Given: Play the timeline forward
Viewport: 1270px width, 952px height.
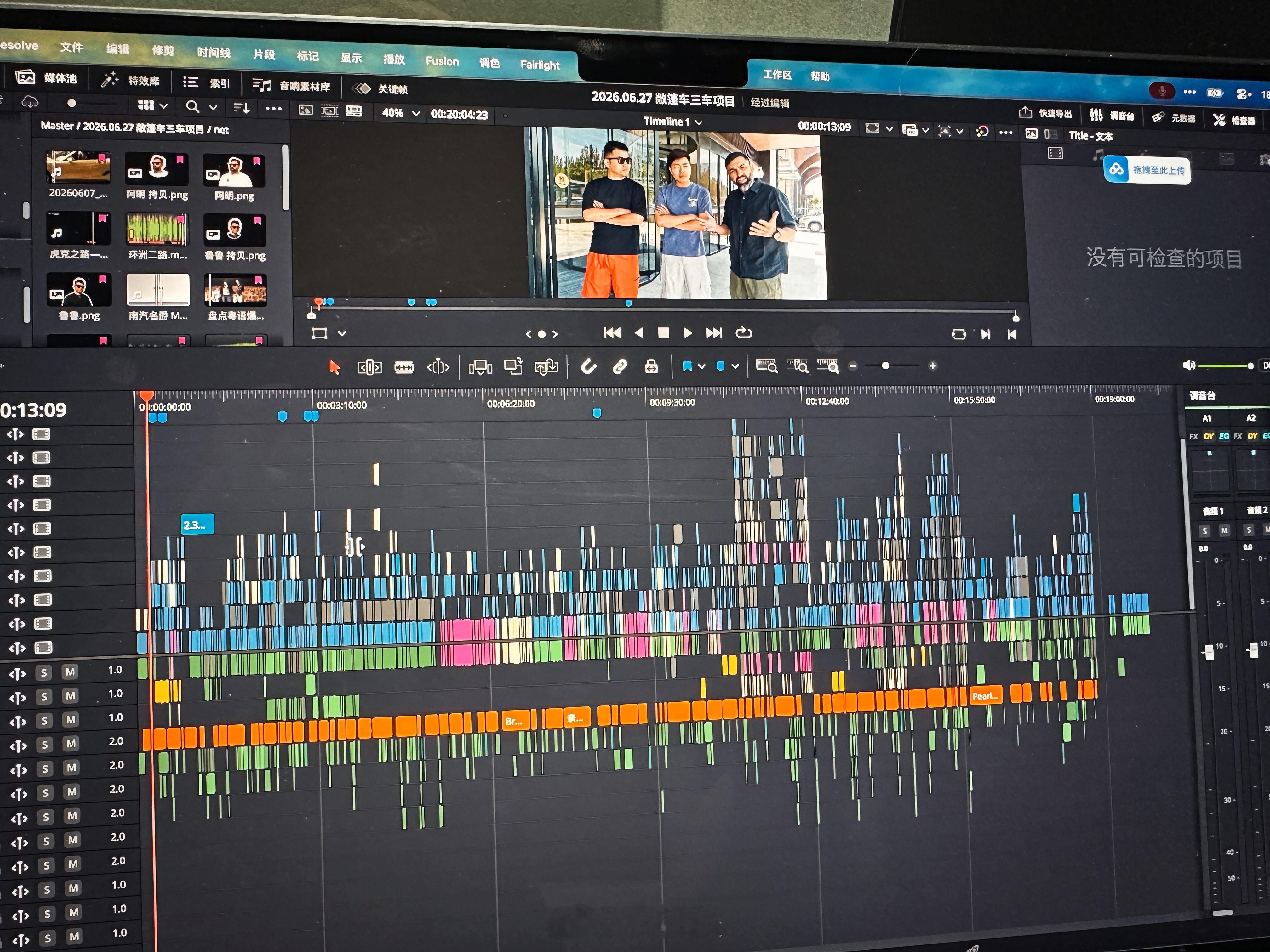Looking at the screenshot, I should [x=688, y=333].
